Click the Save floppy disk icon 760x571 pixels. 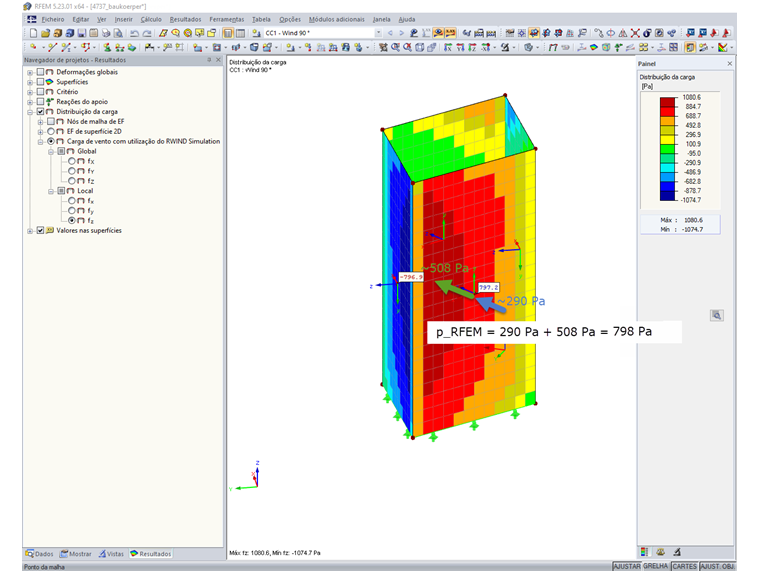coord(82,33)
